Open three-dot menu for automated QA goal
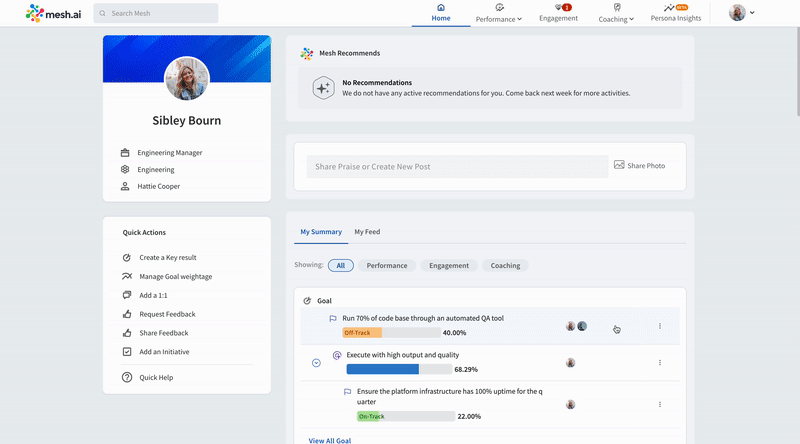The image size is (800, 444). 660,326
